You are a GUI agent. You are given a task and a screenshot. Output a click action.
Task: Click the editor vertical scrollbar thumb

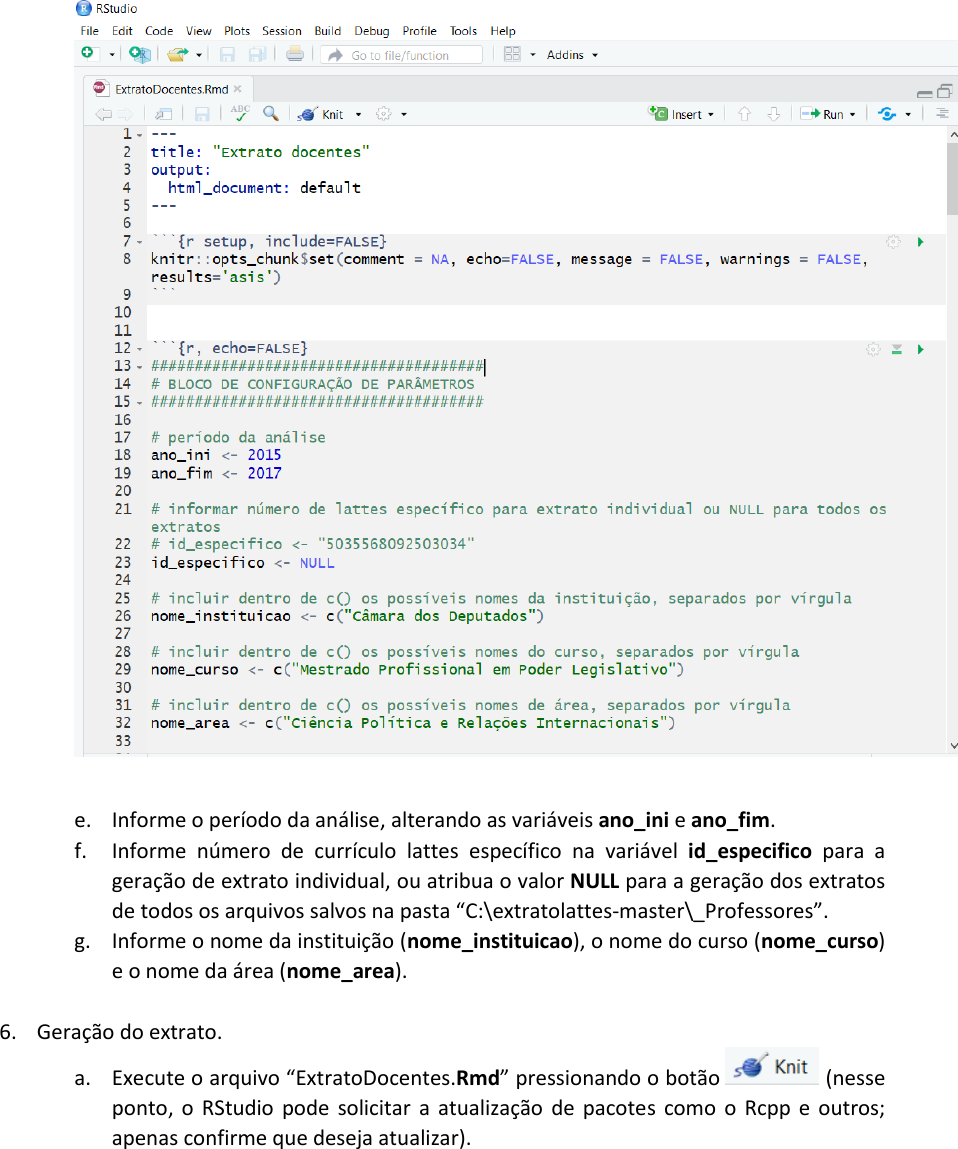coord(953,179)
